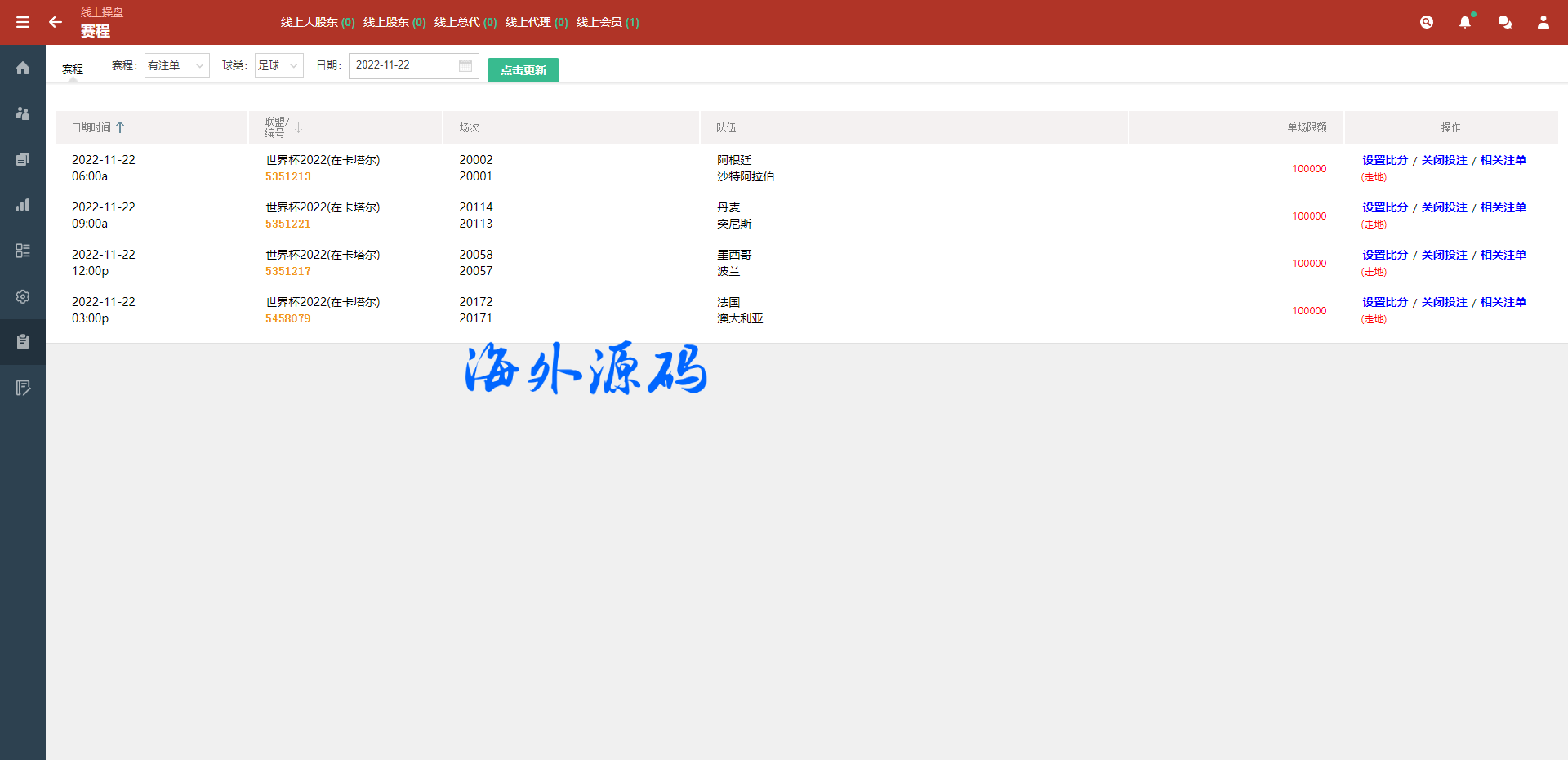Open the chat messages icon

point(1504,22)
